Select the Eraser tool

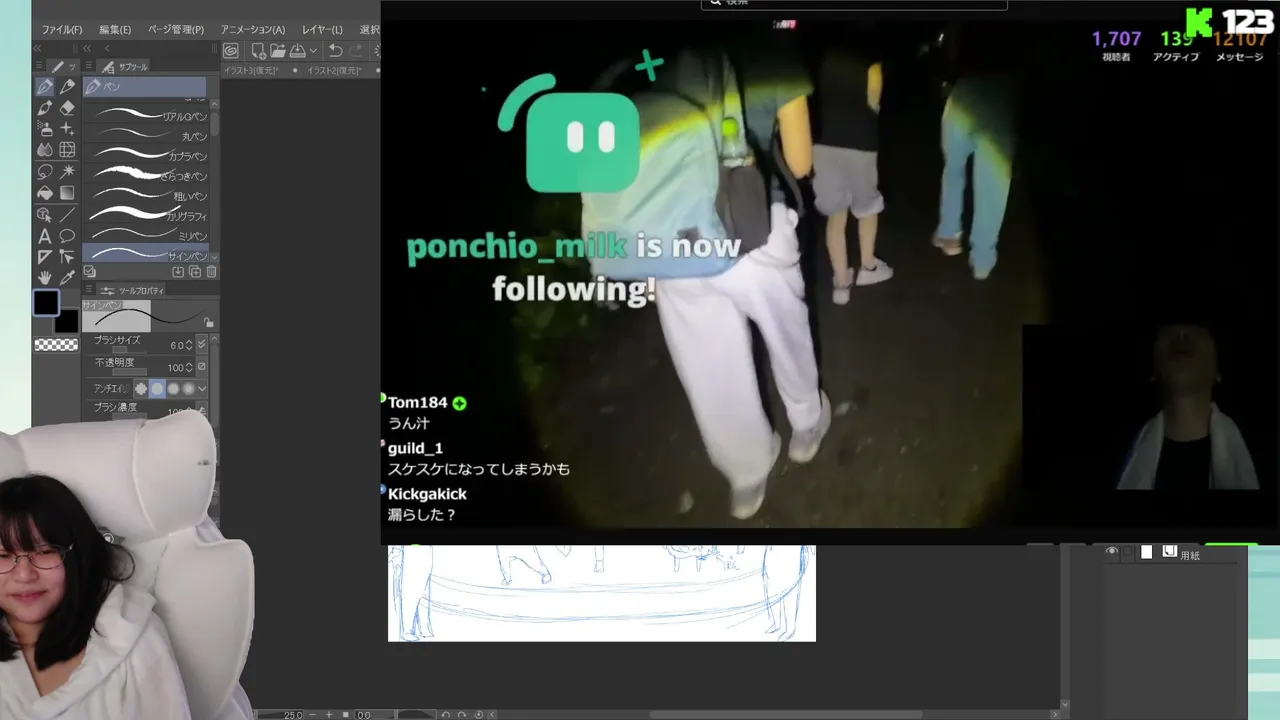coord(67,108)
